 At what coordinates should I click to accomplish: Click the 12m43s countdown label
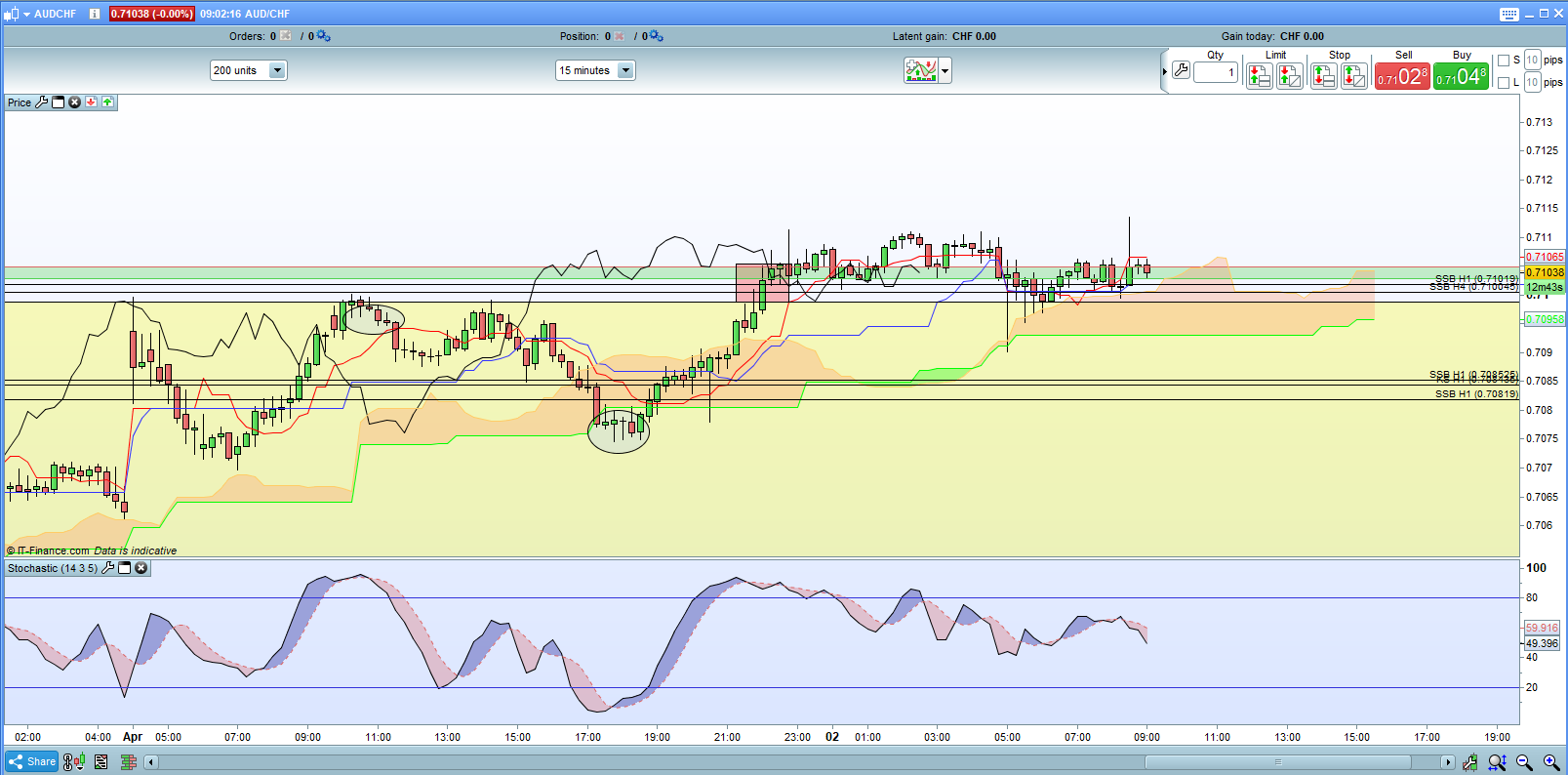[1545, 287]
